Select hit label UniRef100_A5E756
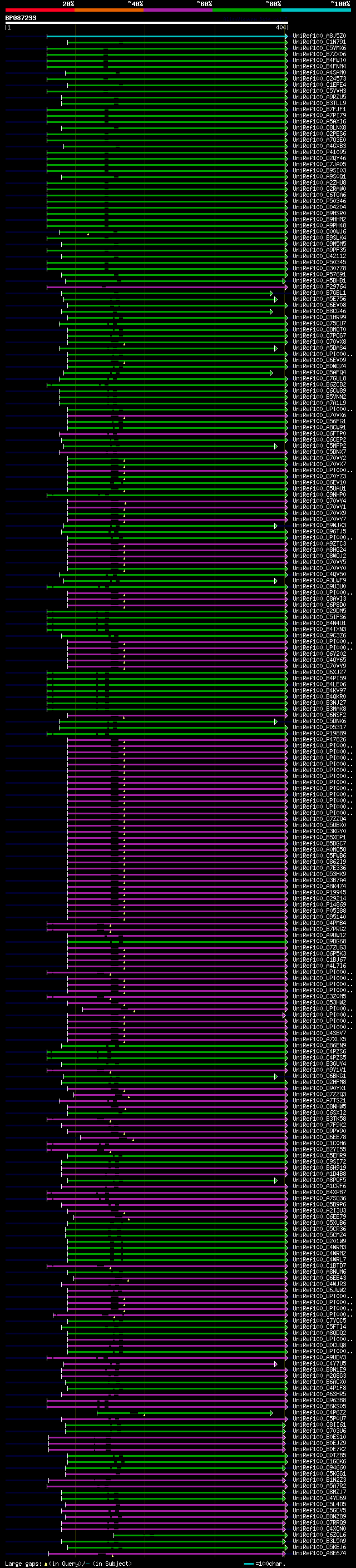Viewport: 356px width, 1568px height. [319, 299]
